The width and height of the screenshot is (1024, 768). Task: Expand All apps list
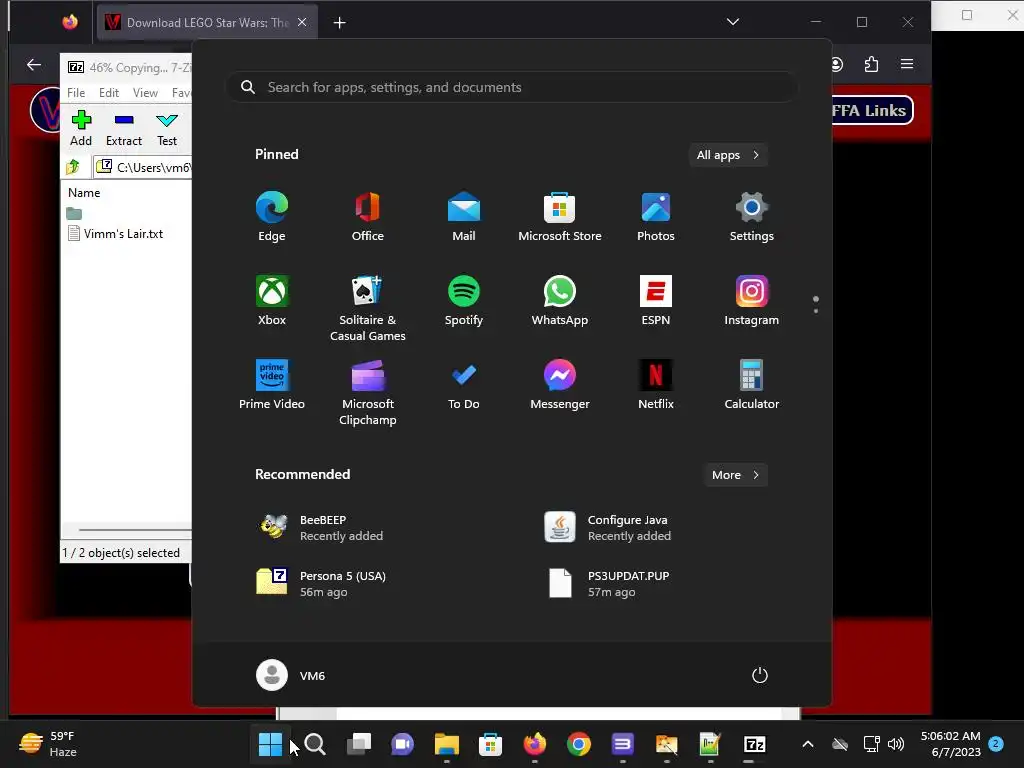pyautogui.click(x=728, y=155)
